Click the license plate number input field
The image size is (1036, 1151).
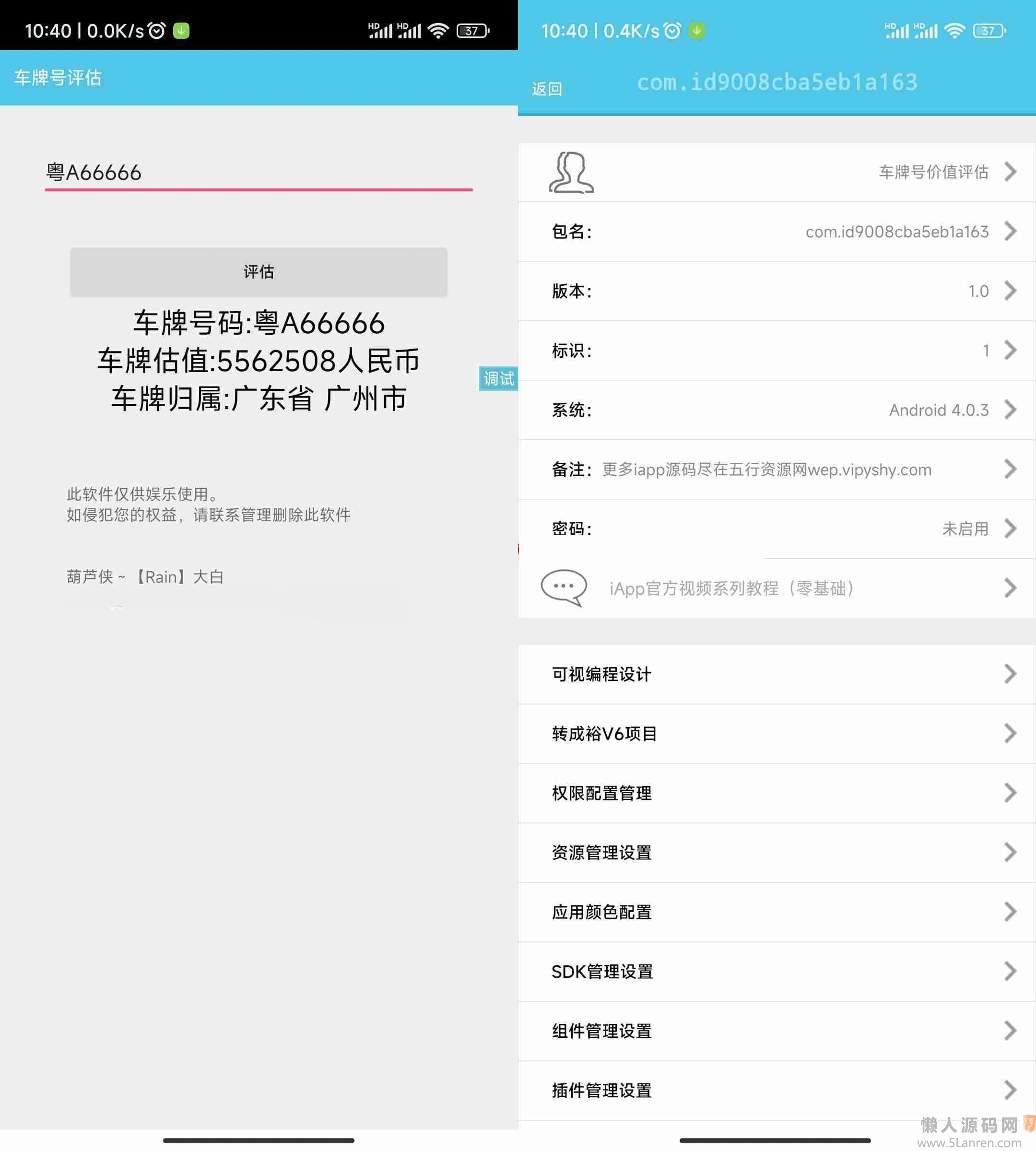click(x=259, y=173)
